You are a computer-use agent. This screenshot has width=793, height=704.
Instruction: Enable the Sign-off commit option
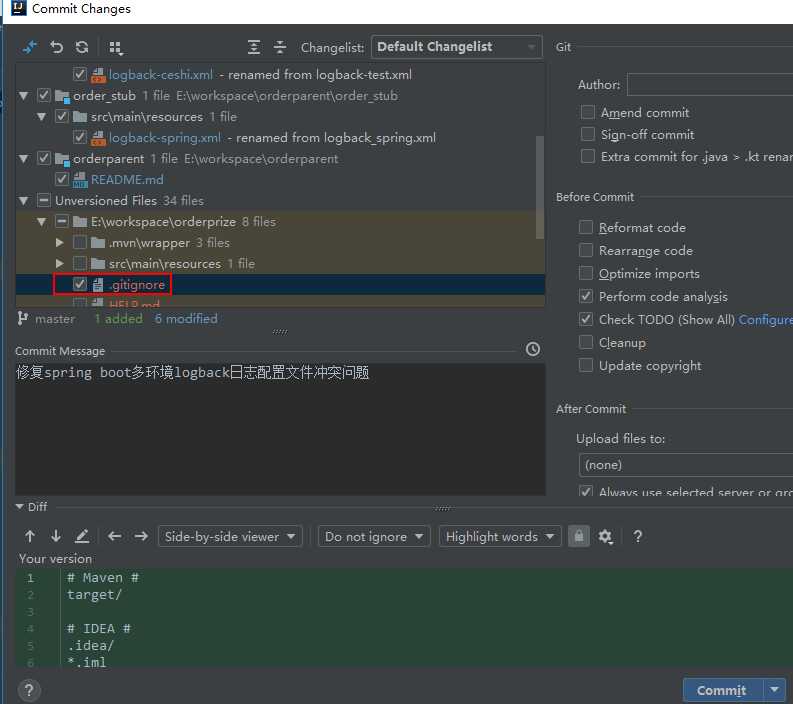click(588, 134)
